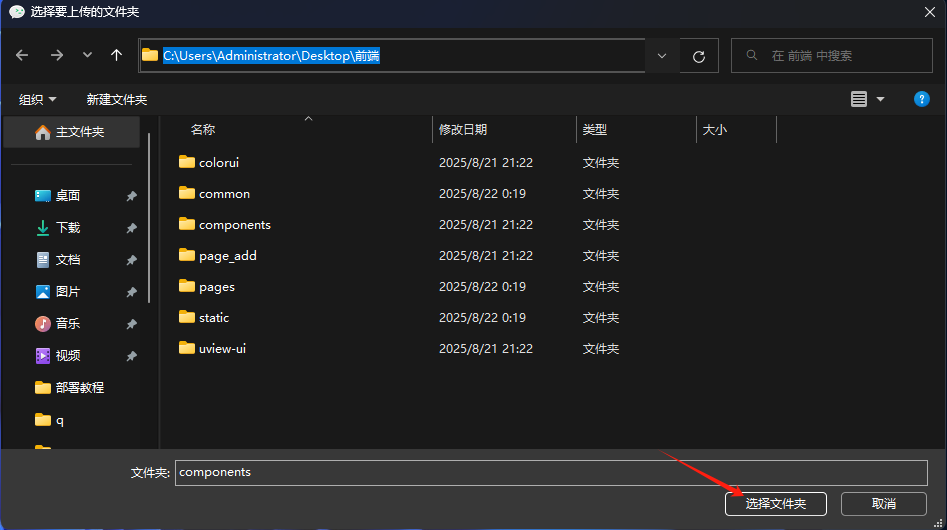The image size is (947, 530).
Task: Click the Cancel (取消) button
Action: (883, 504)
